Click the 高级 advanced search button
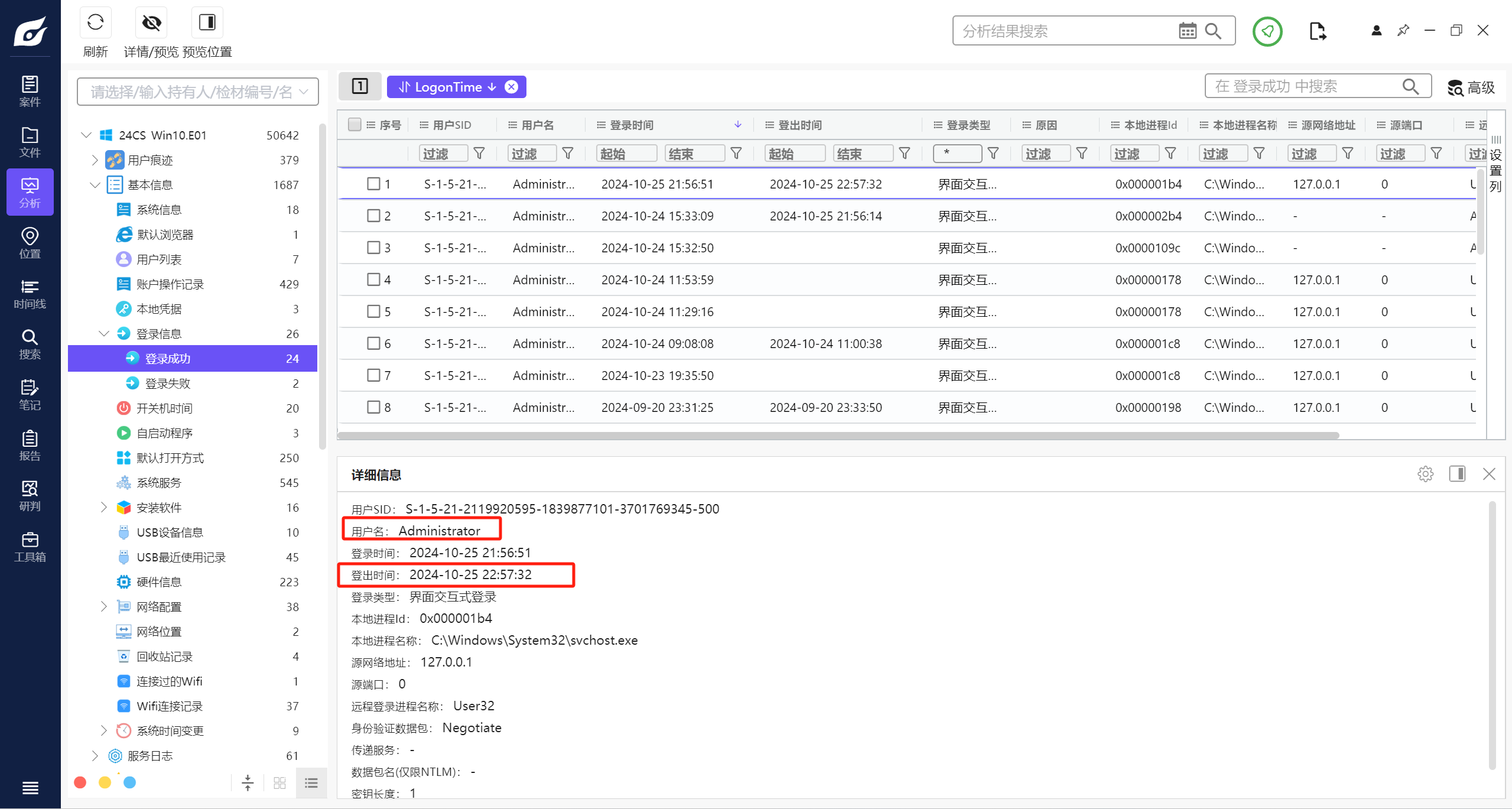The height and width of the screenshot is (809, 1512). 1471,87
